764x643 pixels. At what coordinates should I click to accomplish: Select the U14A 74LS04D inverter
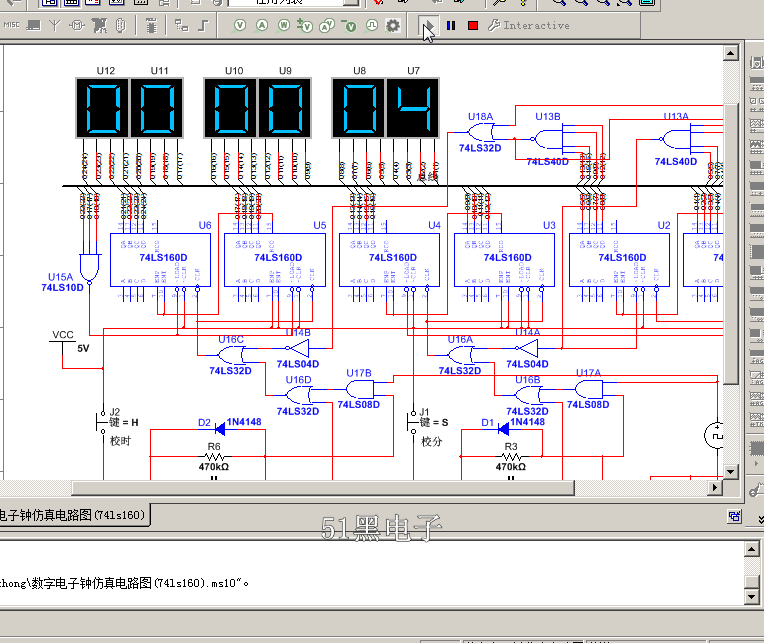coord(528,348)
